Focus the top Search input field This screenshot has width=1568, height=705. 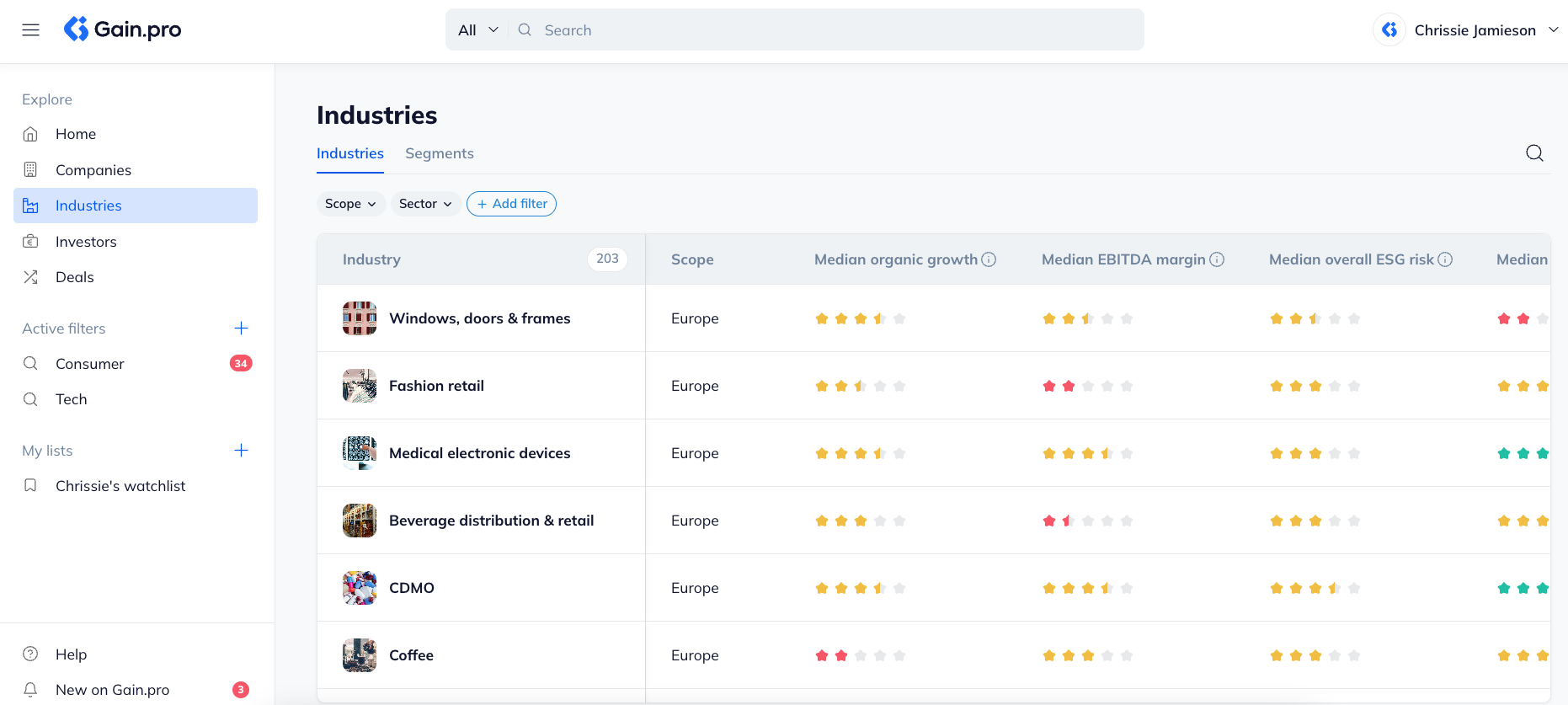tap(834, 30)
